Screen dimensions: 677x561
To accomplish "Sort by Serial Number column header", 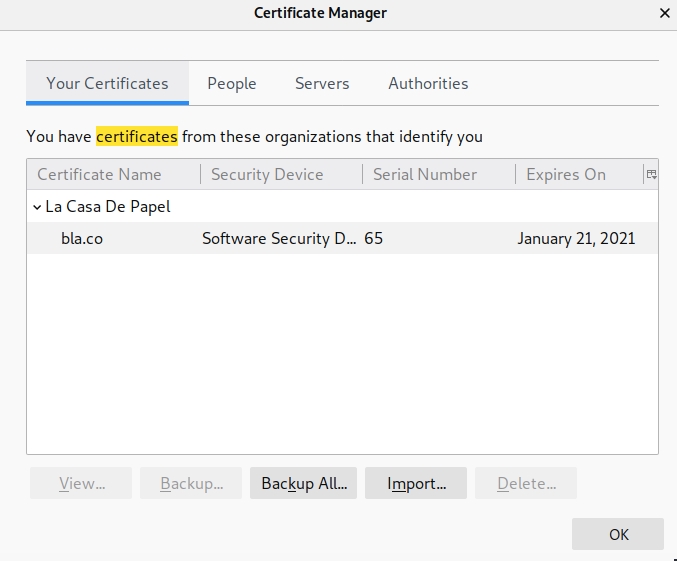I will coord(425,174).
